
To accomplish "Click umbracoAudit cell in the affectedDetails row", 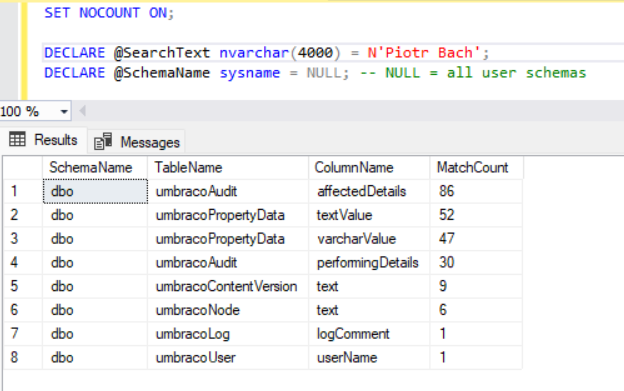I will click(x=228, y=191).
